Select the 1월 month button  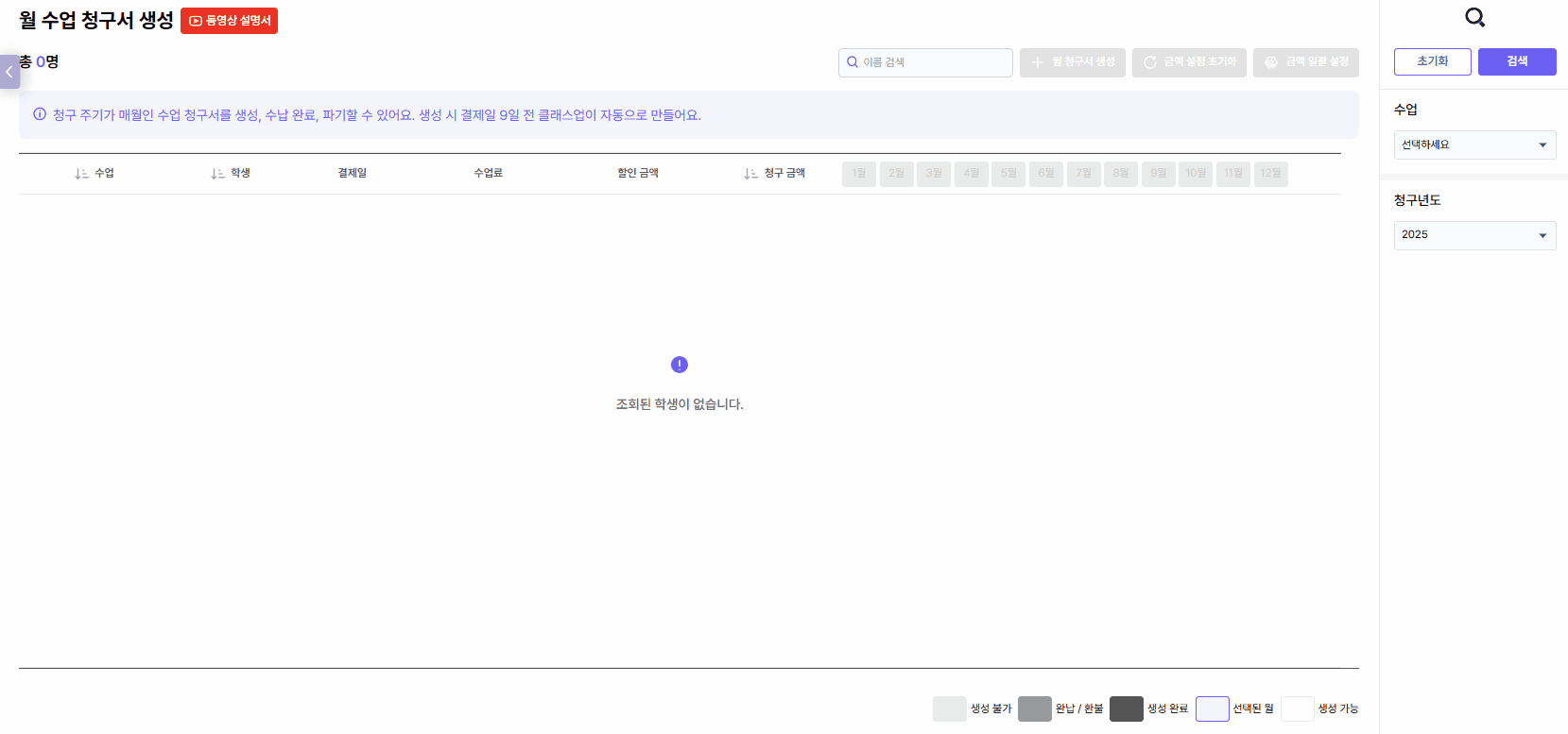point(859,174)
